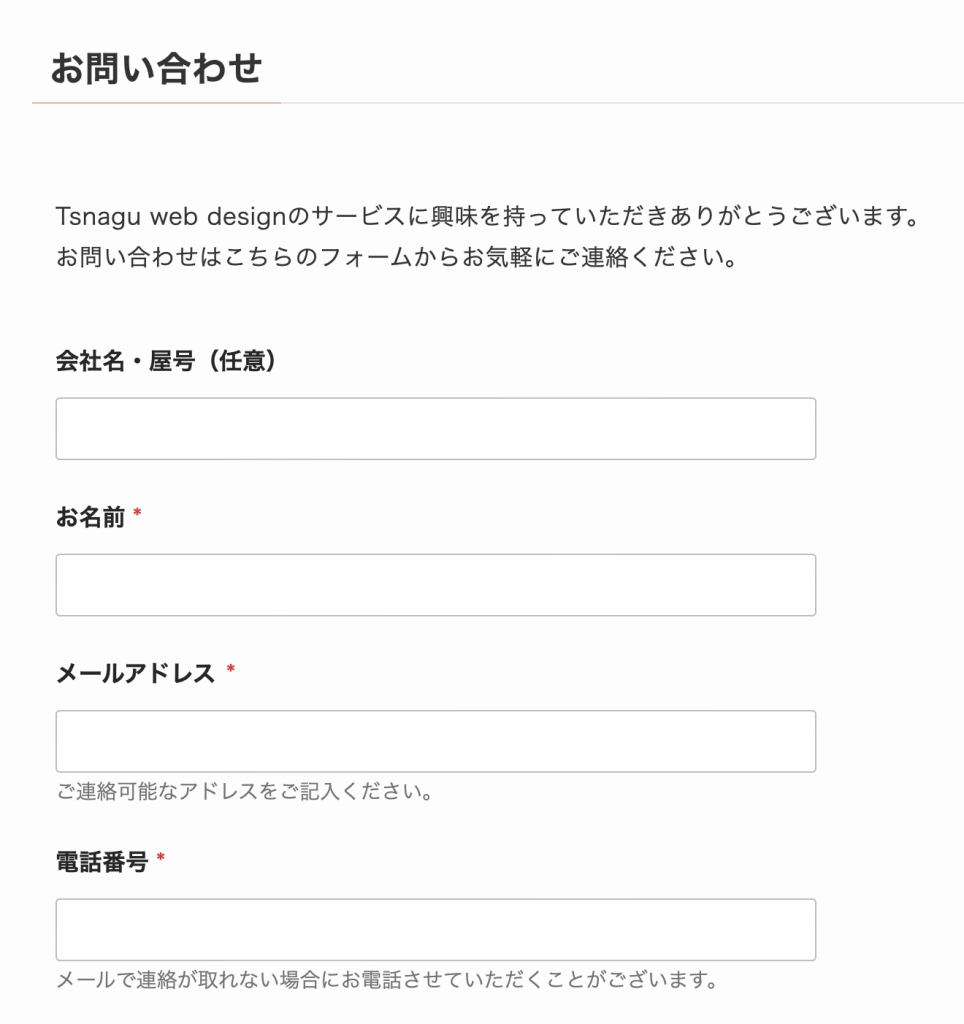The width and height of the screenshot is (964, 1024).
Task: Click the gray divider line right of the heading
Action: pos(620,103)
